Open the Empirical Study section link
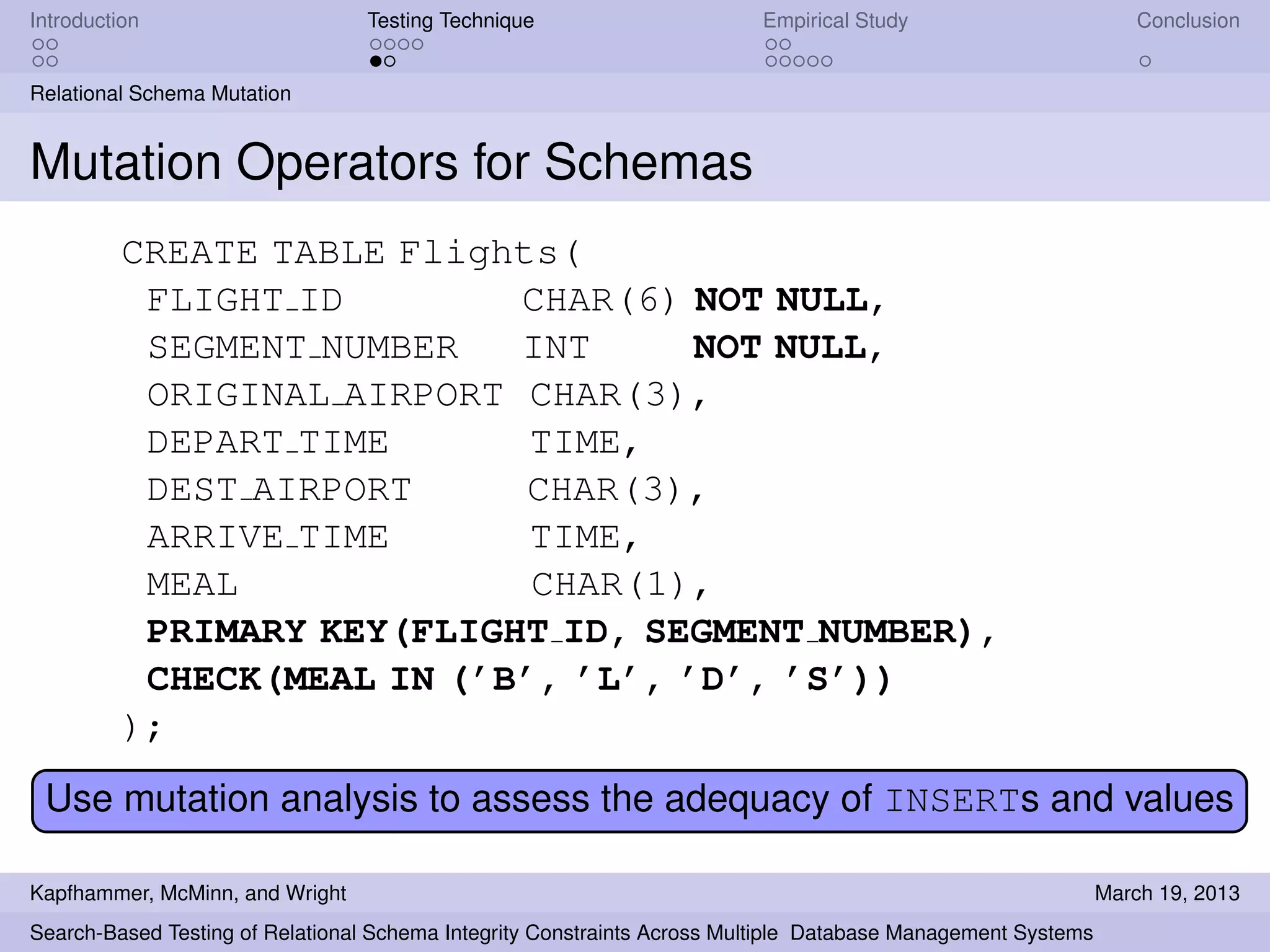The width and height of the screenshot is (1270, 952). pyautogui.click(x=835, y=21)
